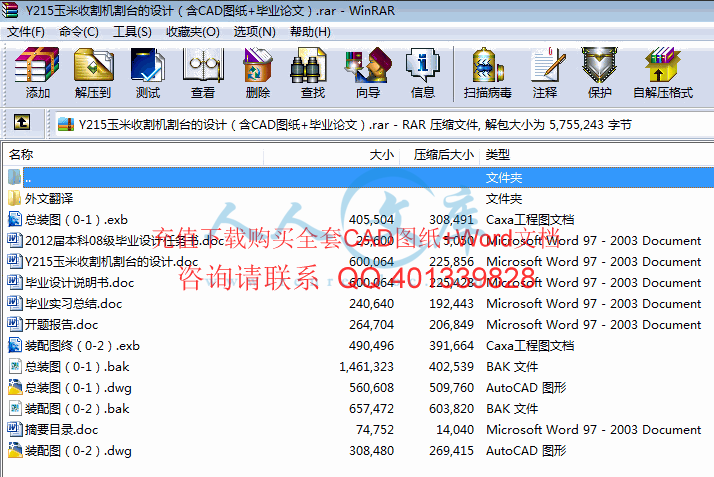Click packed size value 206,849
This screenshot has height=477, width=714.
pyautogui.click(x=451, y=325)
